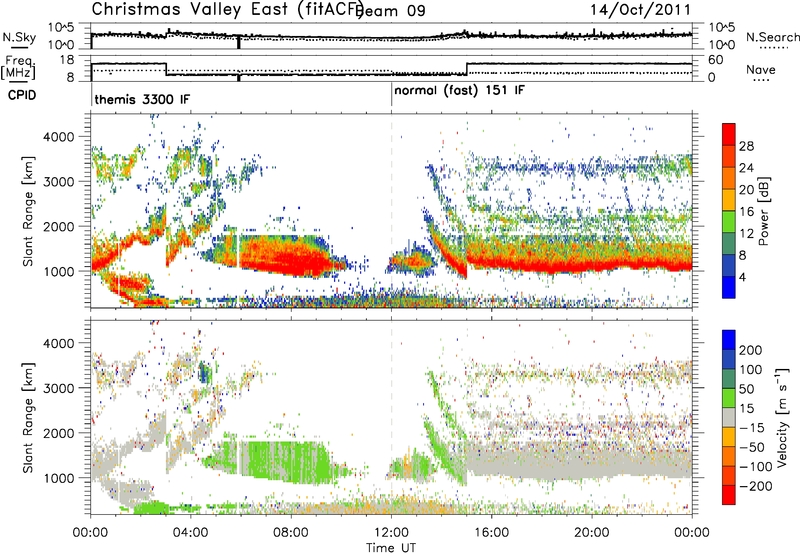
Task: Click the '08:00' time tick label
Action: (x=291, y=533)
